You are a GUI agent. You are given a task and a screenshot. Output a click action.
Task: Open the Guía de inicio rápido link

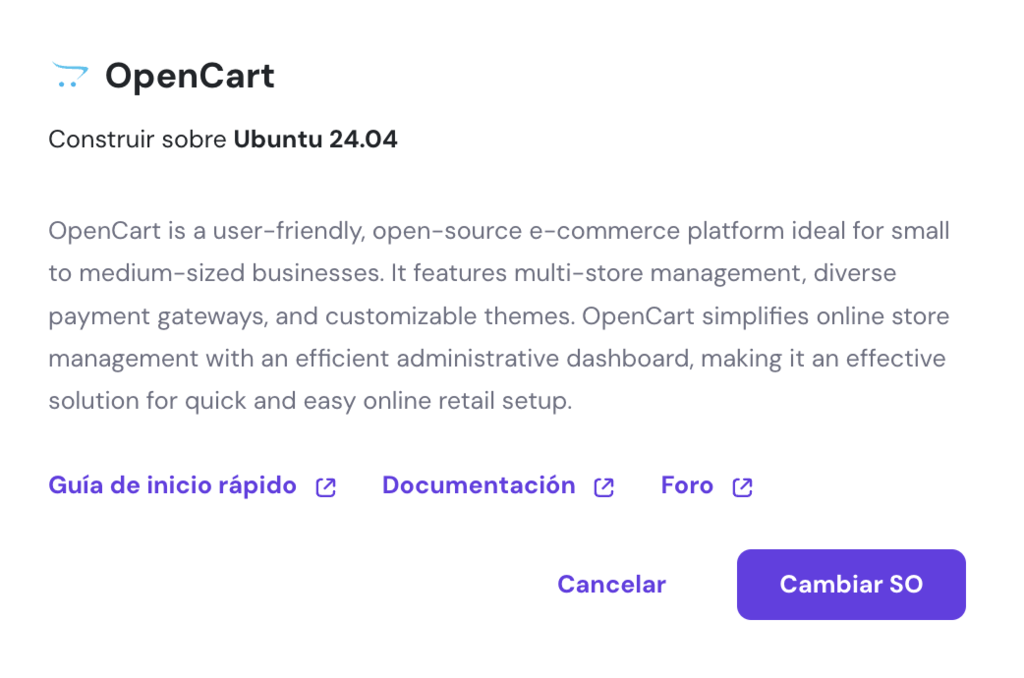[171, 485]
